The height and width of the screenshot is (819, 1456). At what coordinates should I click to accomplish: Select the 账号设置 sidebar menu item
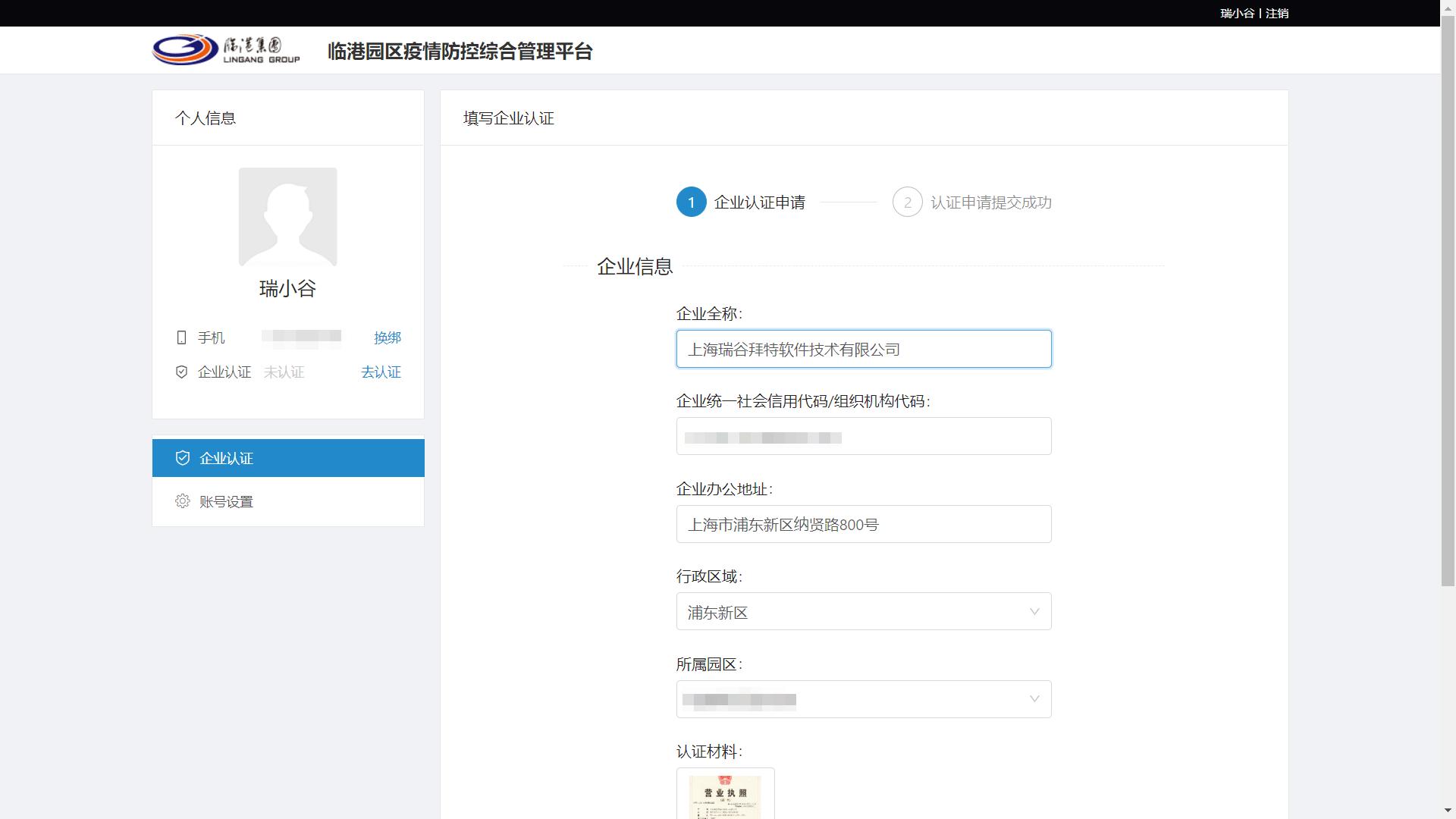coord(227,501)
